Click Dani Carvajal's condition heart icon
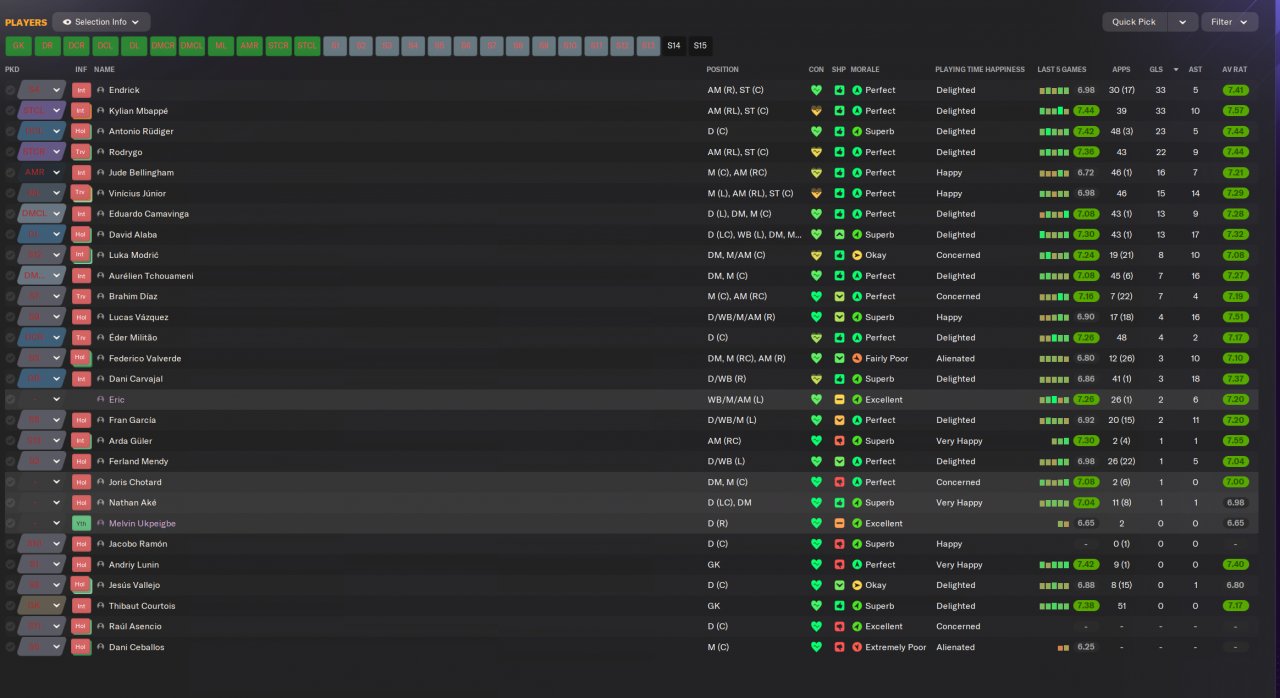Viewport: 1280px width, 698px height. tap(816, 379)
